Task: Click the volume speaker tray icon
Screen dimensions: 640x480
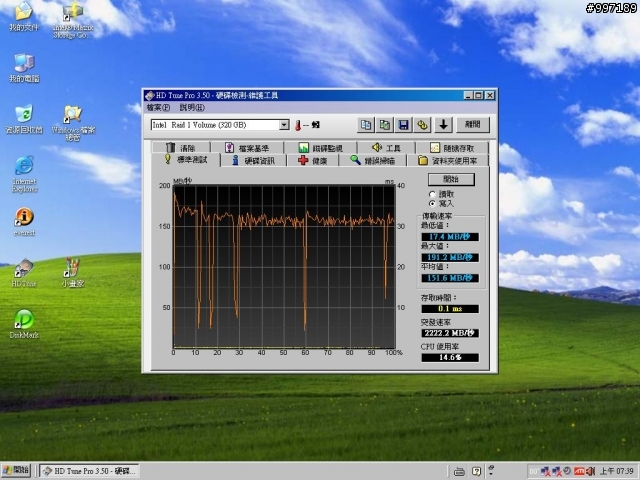Action: [x=591, y=471]
